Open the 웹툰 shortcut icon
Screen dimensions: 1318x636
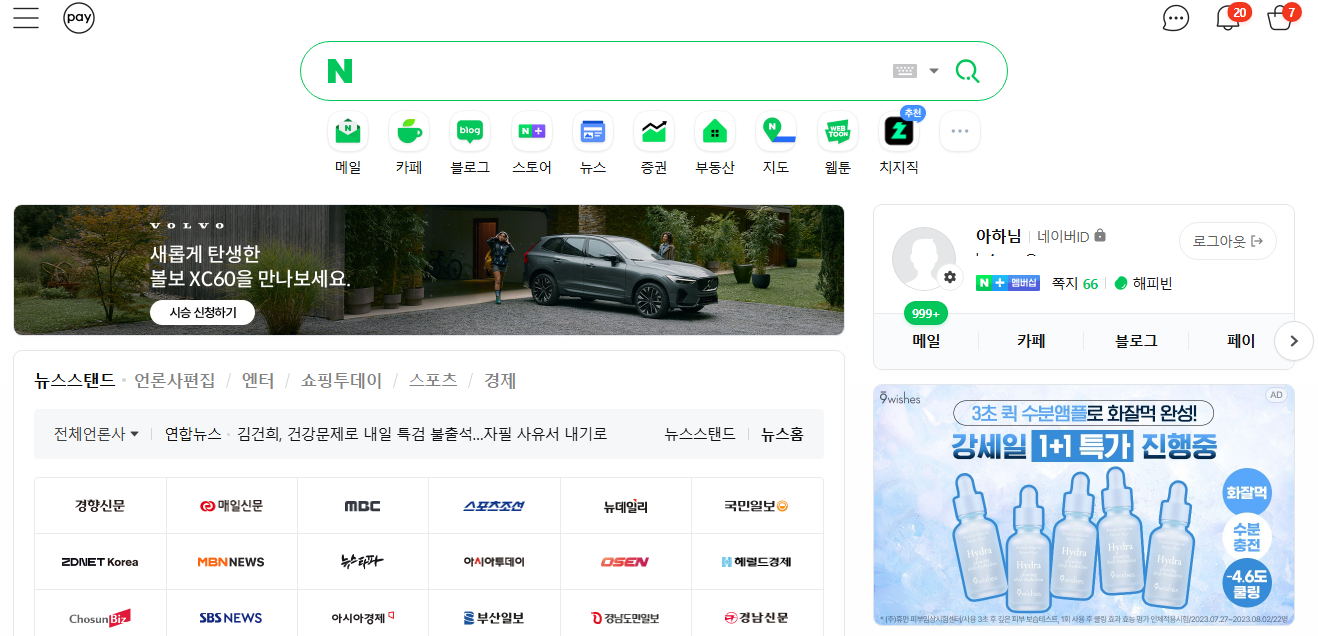(x=838, y=131)
